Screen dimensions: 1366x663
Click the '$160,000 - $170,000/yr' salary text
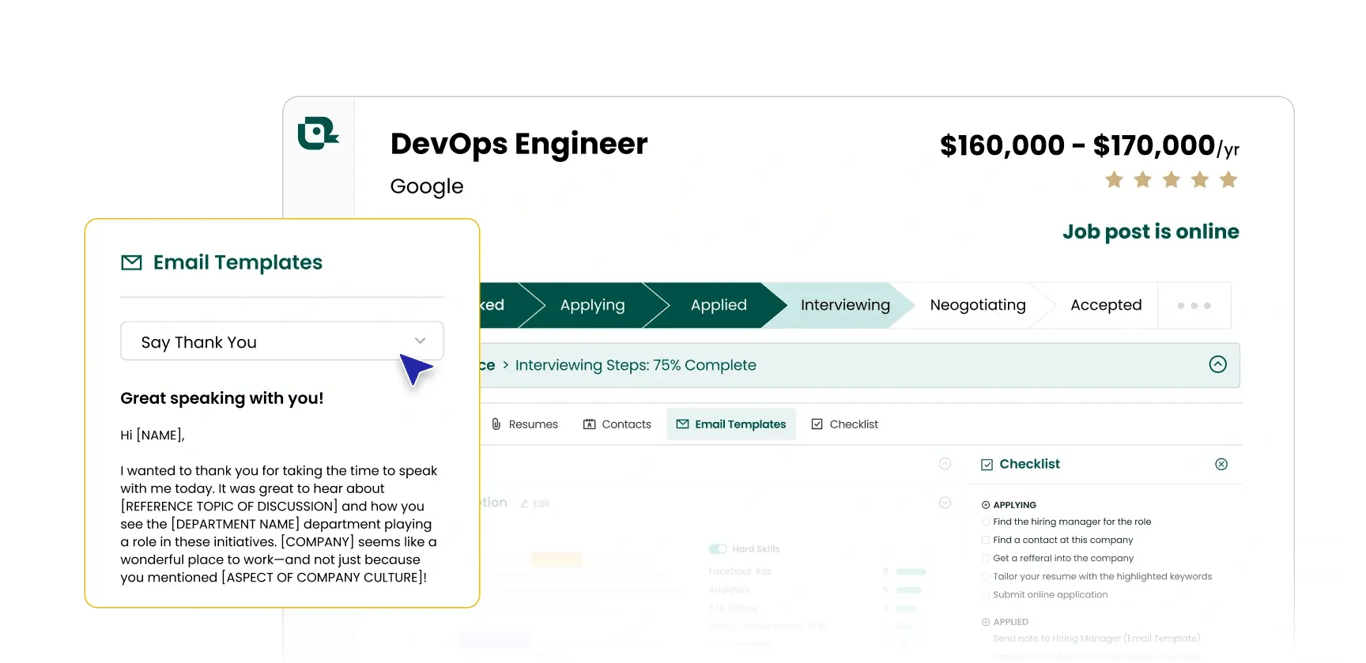pos(1089,146)
